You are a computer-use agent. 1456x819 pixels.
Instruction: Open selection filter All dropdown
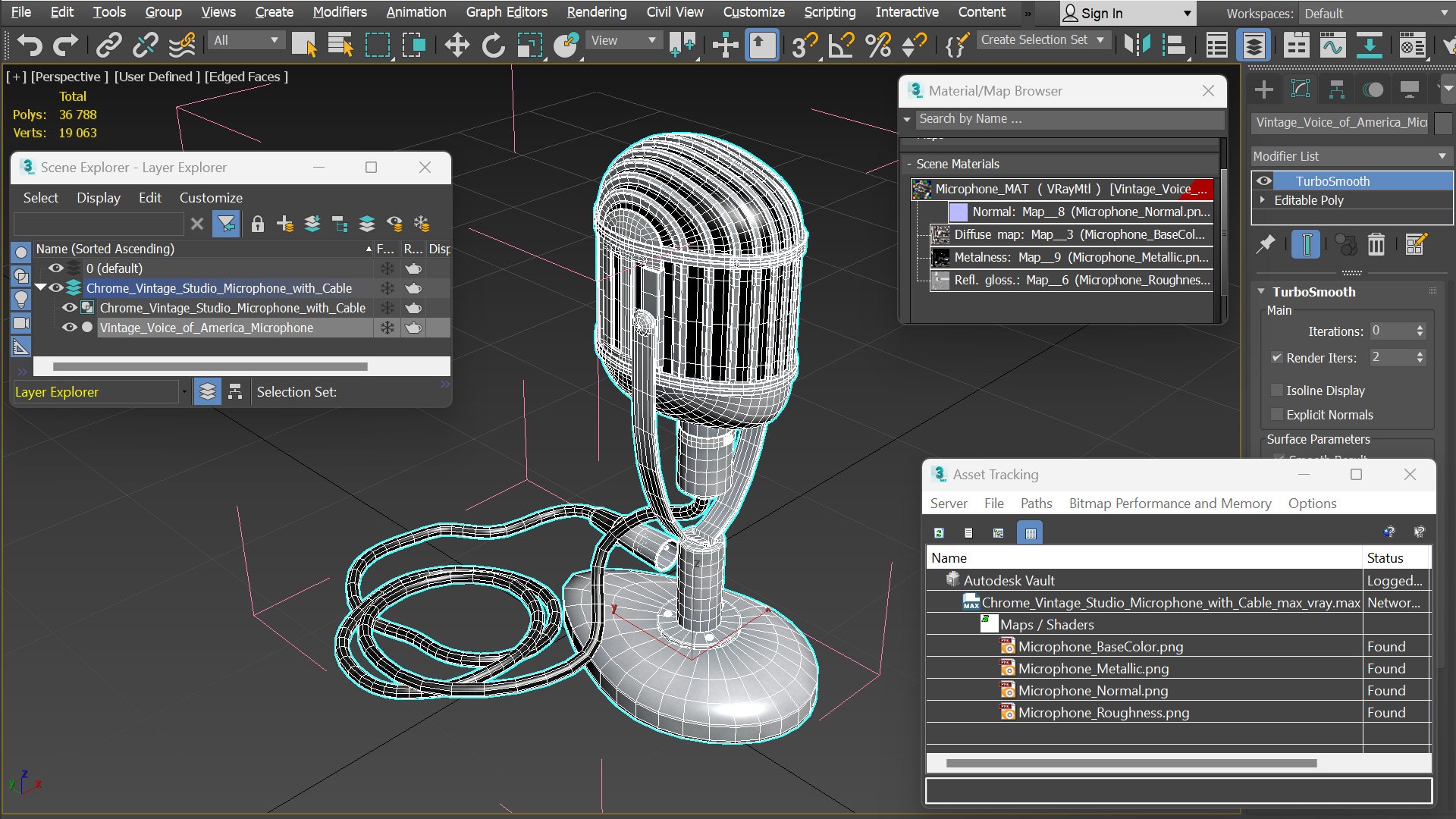pyautogui.click(x=247, y=40)
